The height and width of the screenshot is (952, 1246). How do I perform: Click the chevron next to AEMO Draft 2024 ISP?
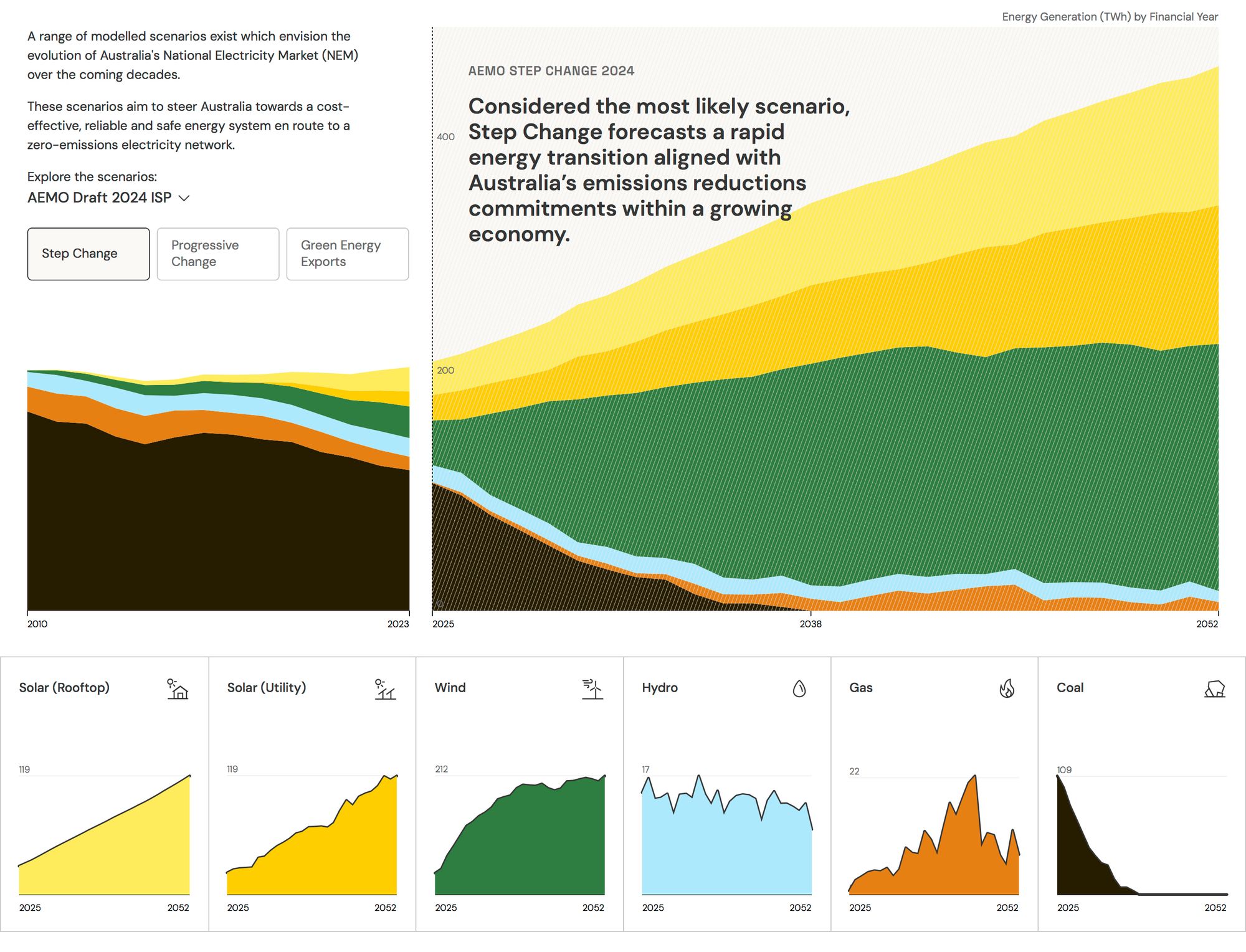(x=184, y=198)
